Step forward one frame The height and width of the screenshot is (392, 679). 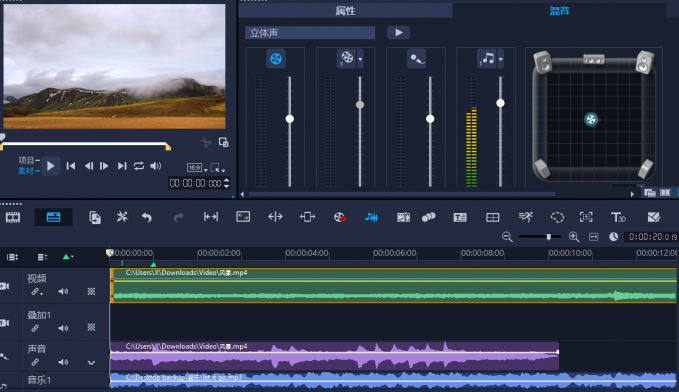point(104,166)
